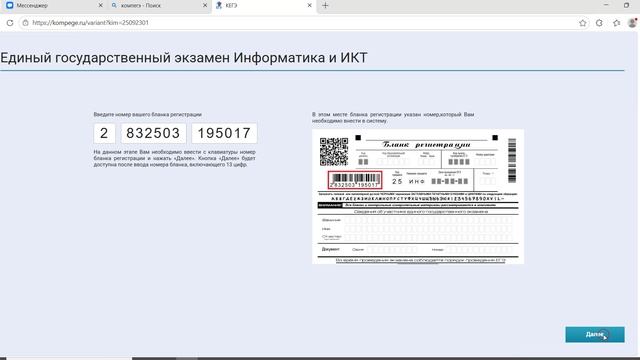Close the компегэ - Поиск tab
Screen dimensions: 640x360
(x=205, y=6)
